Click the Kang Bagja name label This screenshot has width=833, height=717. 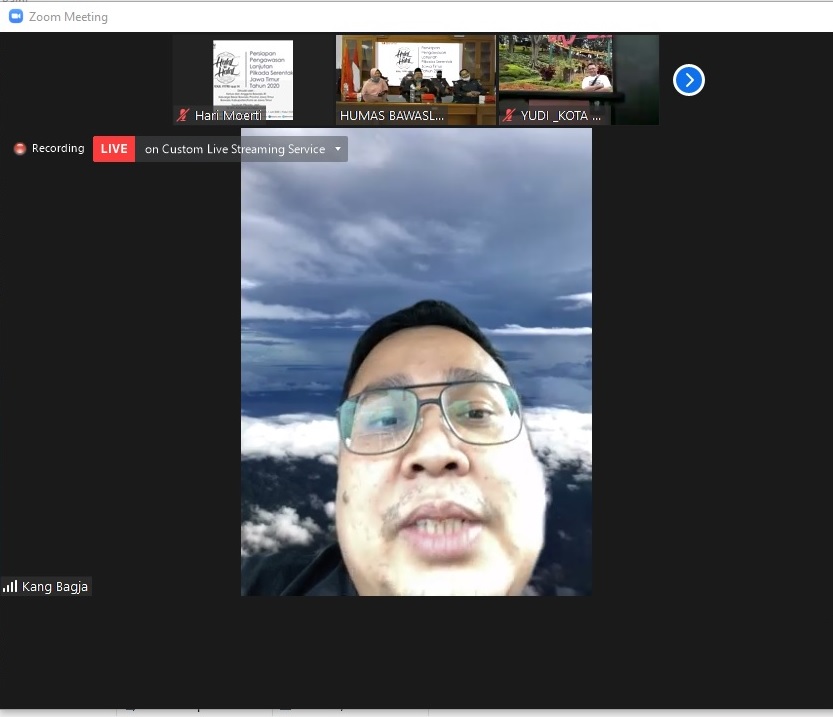(x=55, y=586)
